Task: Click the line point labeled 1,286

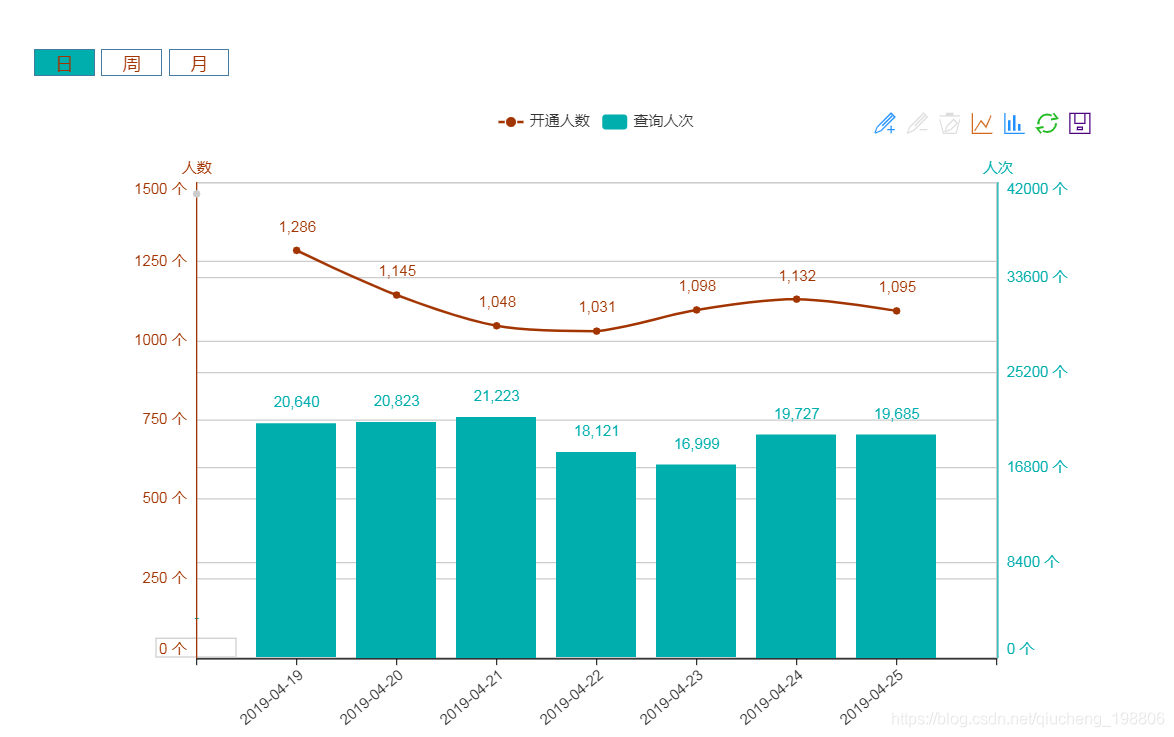Action: pos(296,250)
